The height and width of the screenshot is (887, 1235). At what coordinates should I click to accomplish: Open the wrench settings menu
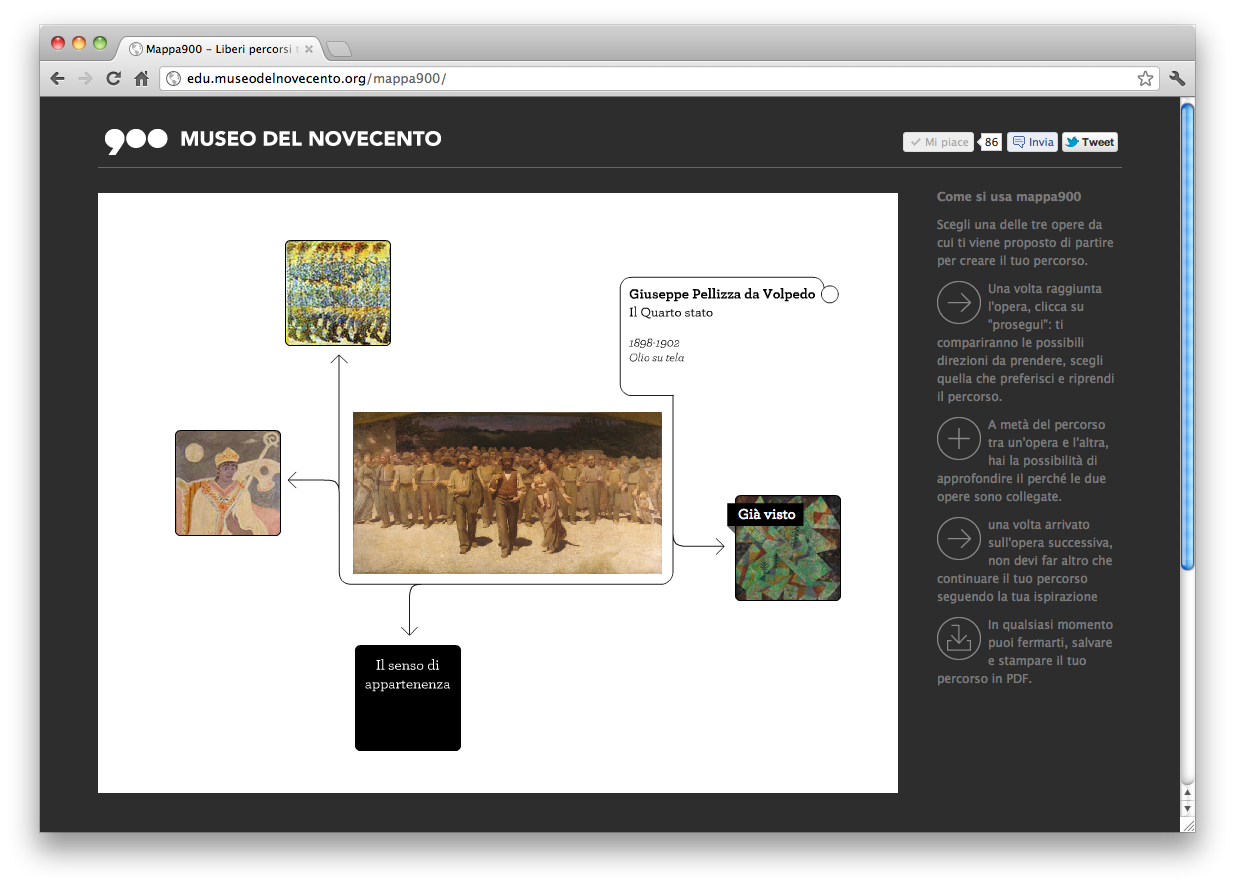click(1177, 78)
